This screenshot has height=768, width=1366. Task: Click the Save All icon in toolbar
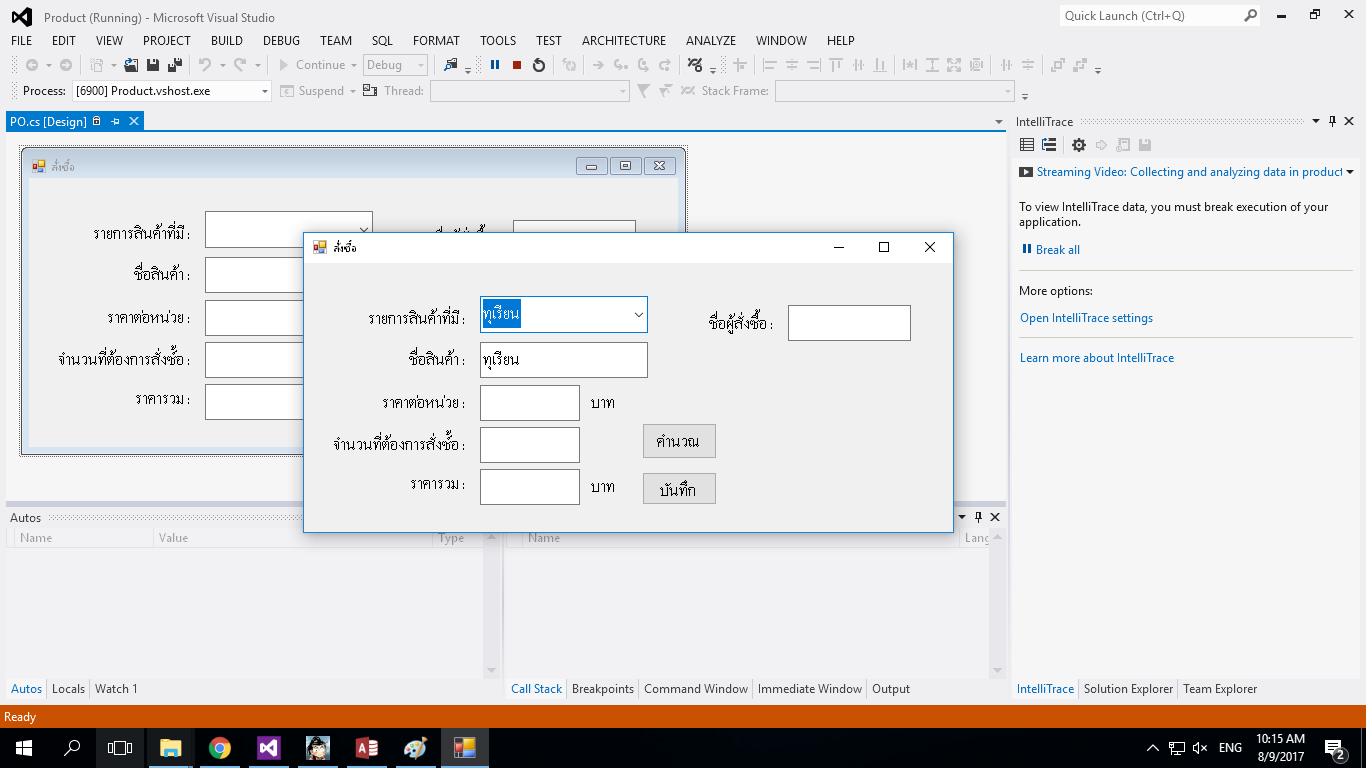pos(174,65)
